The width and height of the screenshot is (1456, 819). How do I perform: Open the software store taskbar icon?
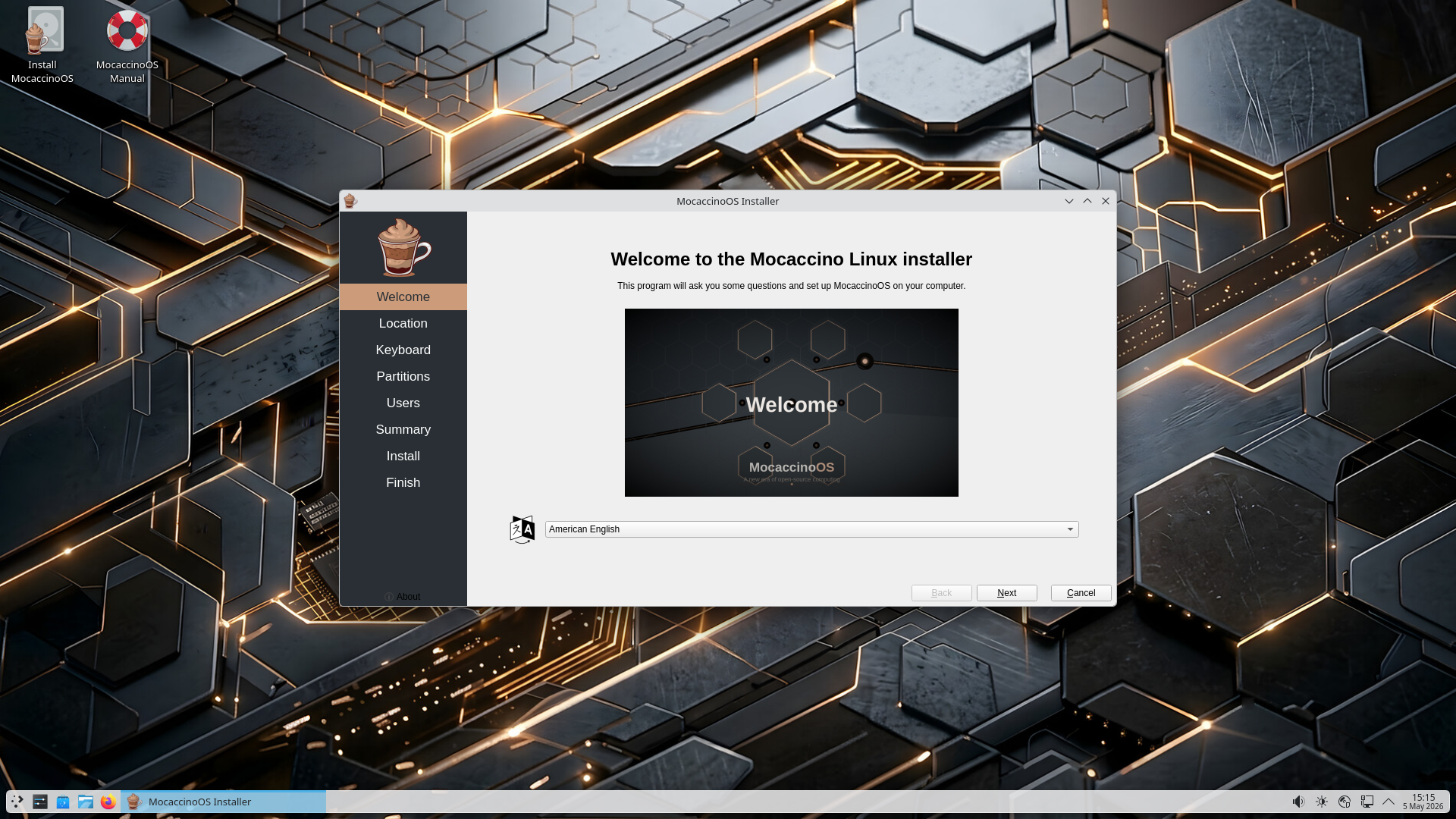[63, 802]
